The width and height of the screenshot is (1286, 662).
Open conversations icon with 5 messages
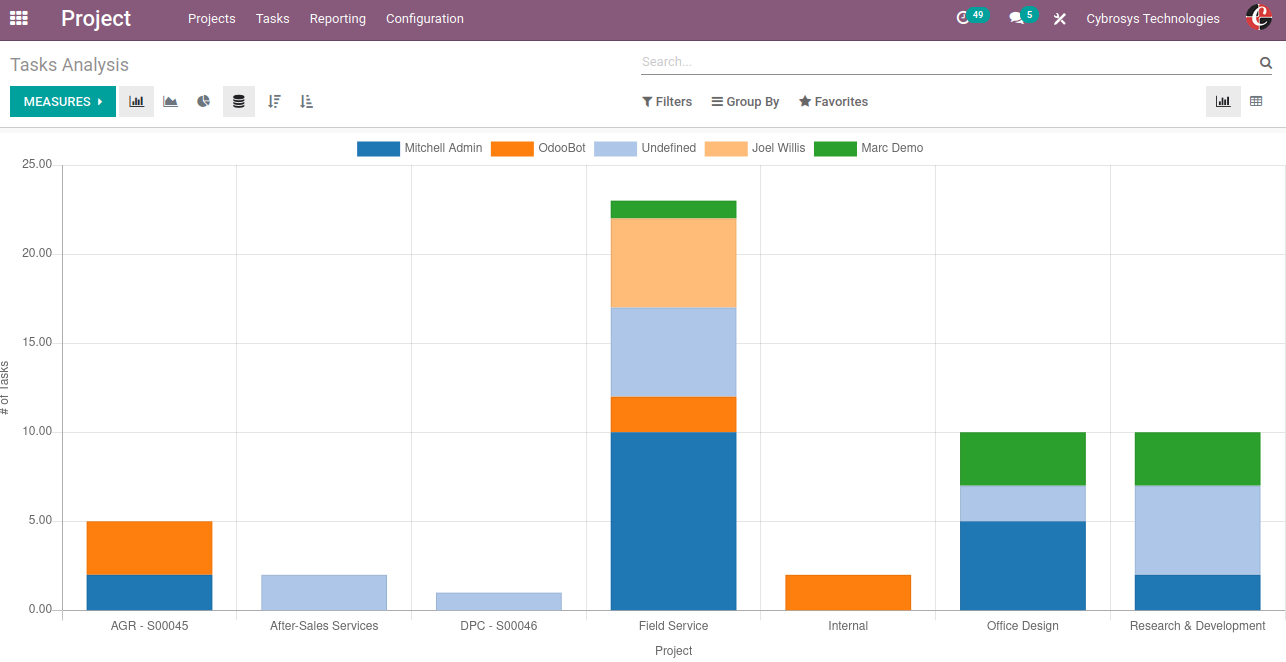click(x=1022, y=17)
